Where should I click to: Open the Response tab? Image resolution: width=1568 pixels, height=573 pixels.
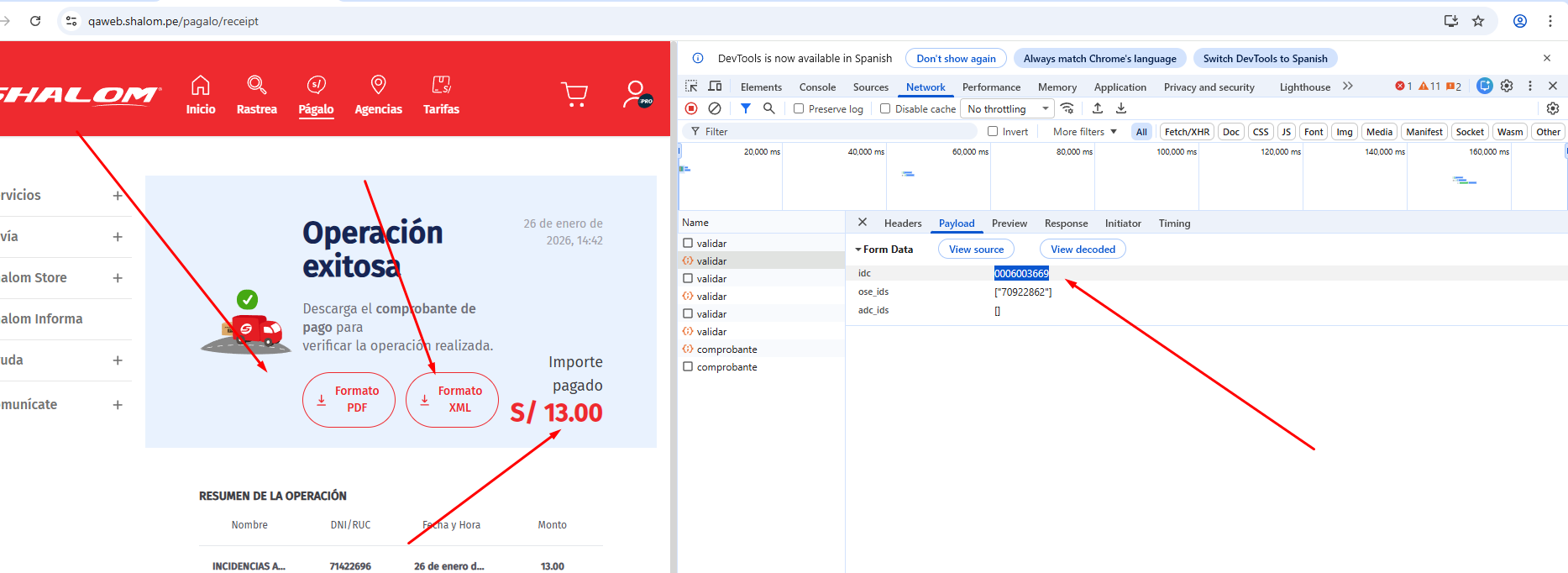coord(1066,223)
